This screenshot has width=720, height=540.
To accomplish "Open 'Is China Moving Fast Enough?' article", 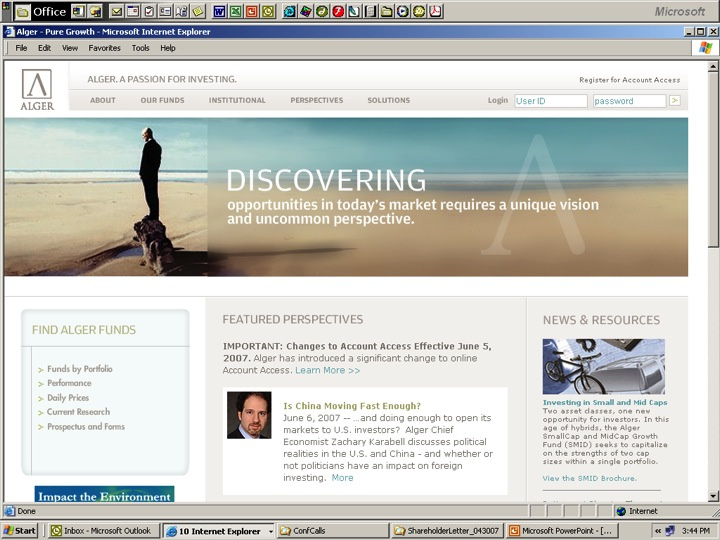I will pyautogui.click(x=352, y=406).
